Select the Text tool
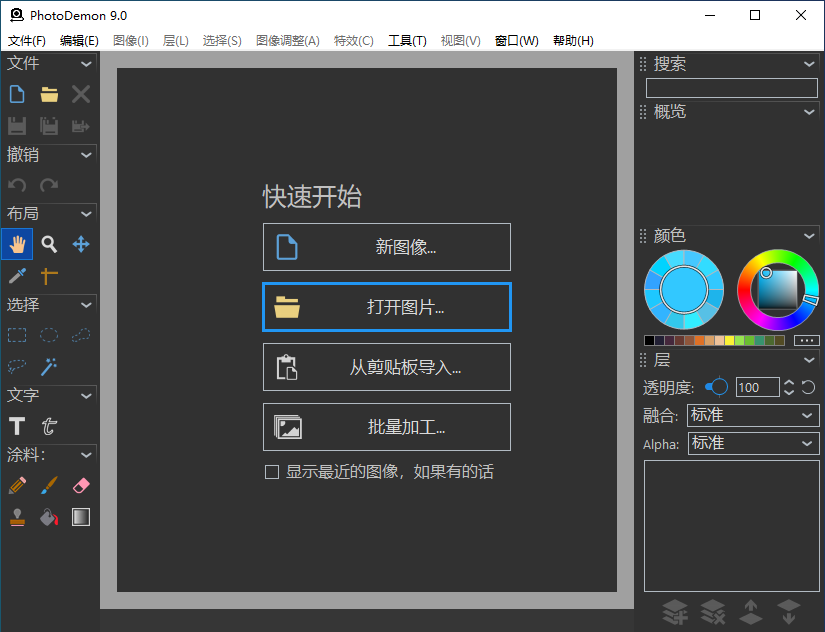Viewport: 825px width, 632px height. (16, 426)
